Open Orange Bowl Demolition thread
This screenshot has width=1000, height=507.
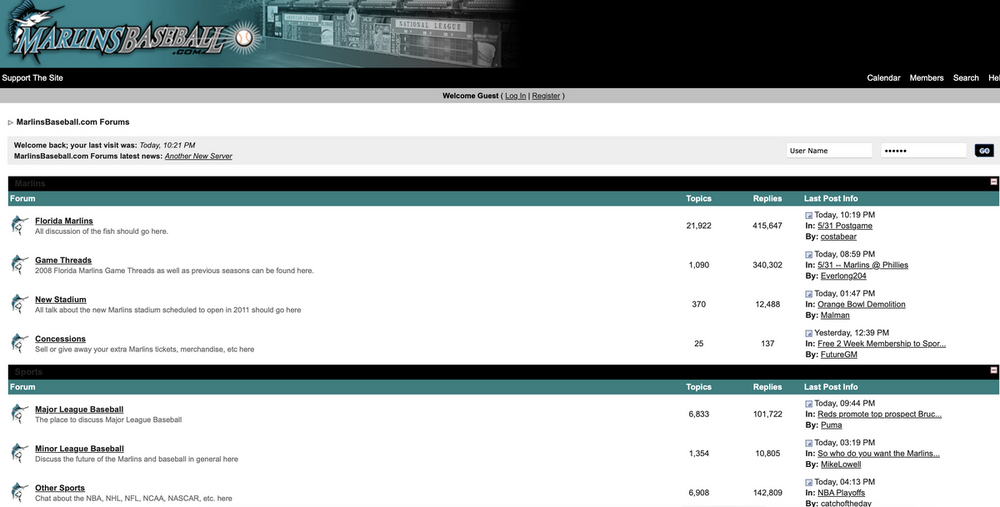(861, 304)
